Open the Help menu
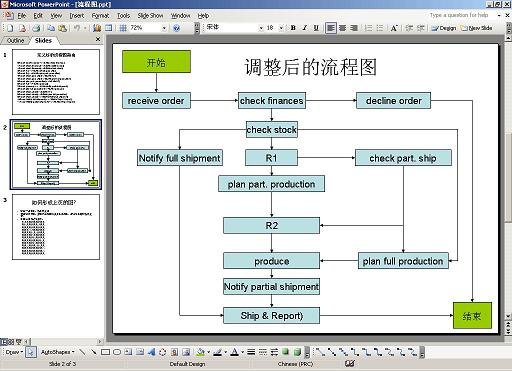 tap(203, 16)
